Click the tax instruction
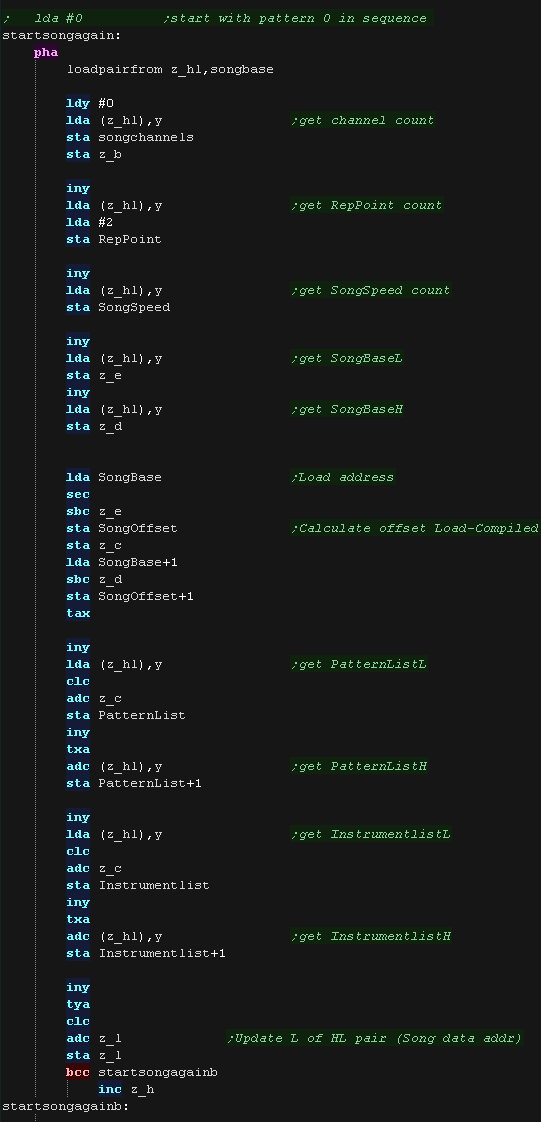 78,613
